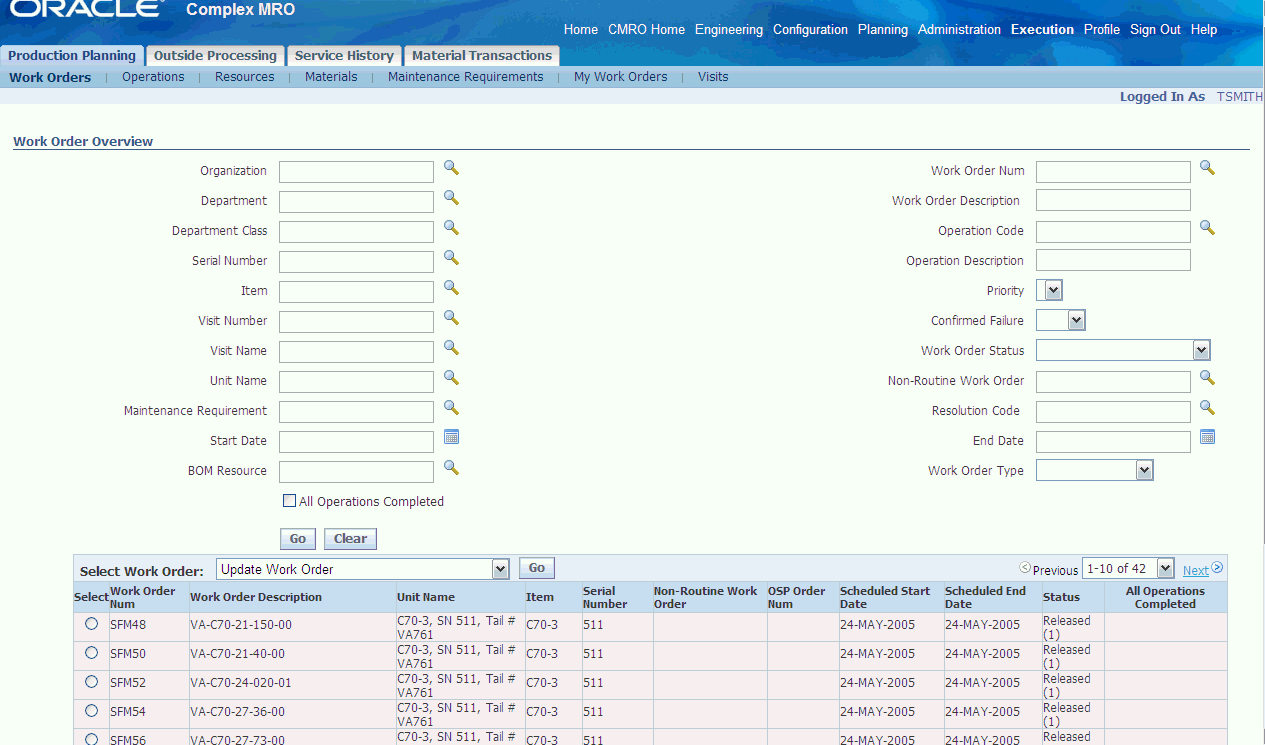Click the Go button beside Select Work Order
The width and height of the screenshot is (1265, 745).
(537, 568)
